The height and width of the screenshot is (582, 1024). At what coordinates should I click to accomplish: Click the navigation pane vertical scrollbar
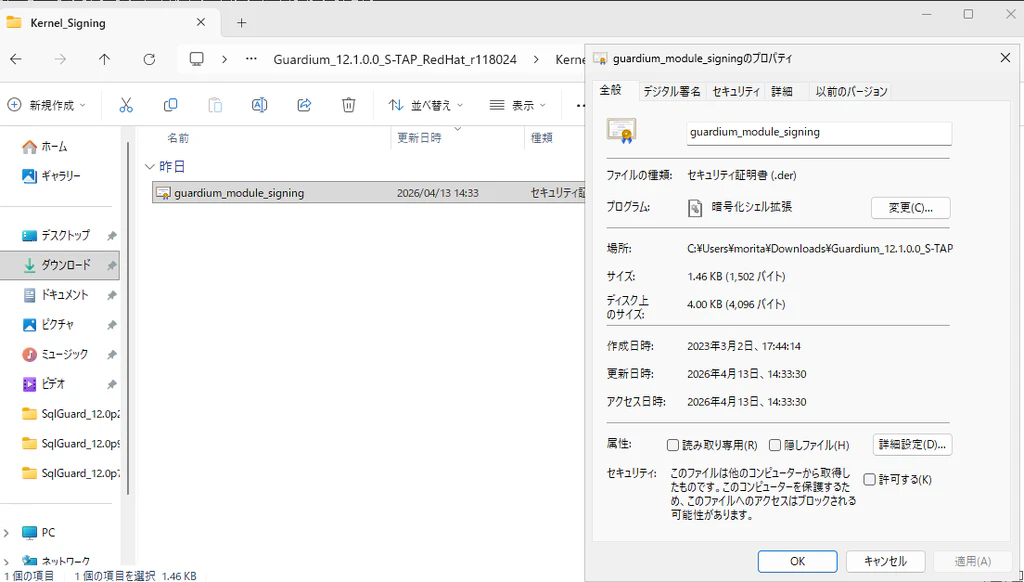pyautogui.click(x=129, y=320)
